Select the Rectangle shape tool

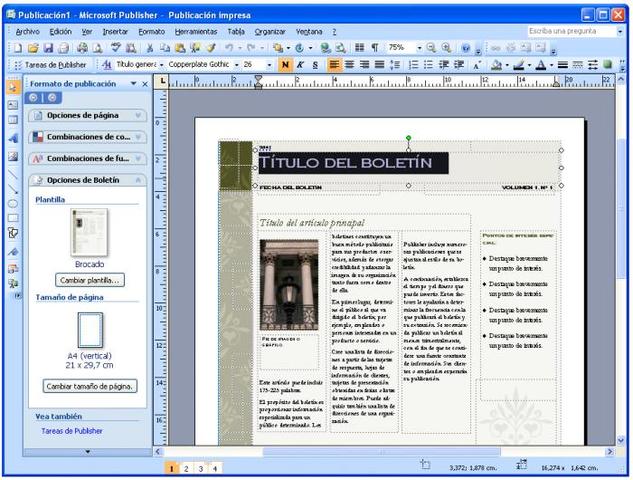[x=13, y=217]
